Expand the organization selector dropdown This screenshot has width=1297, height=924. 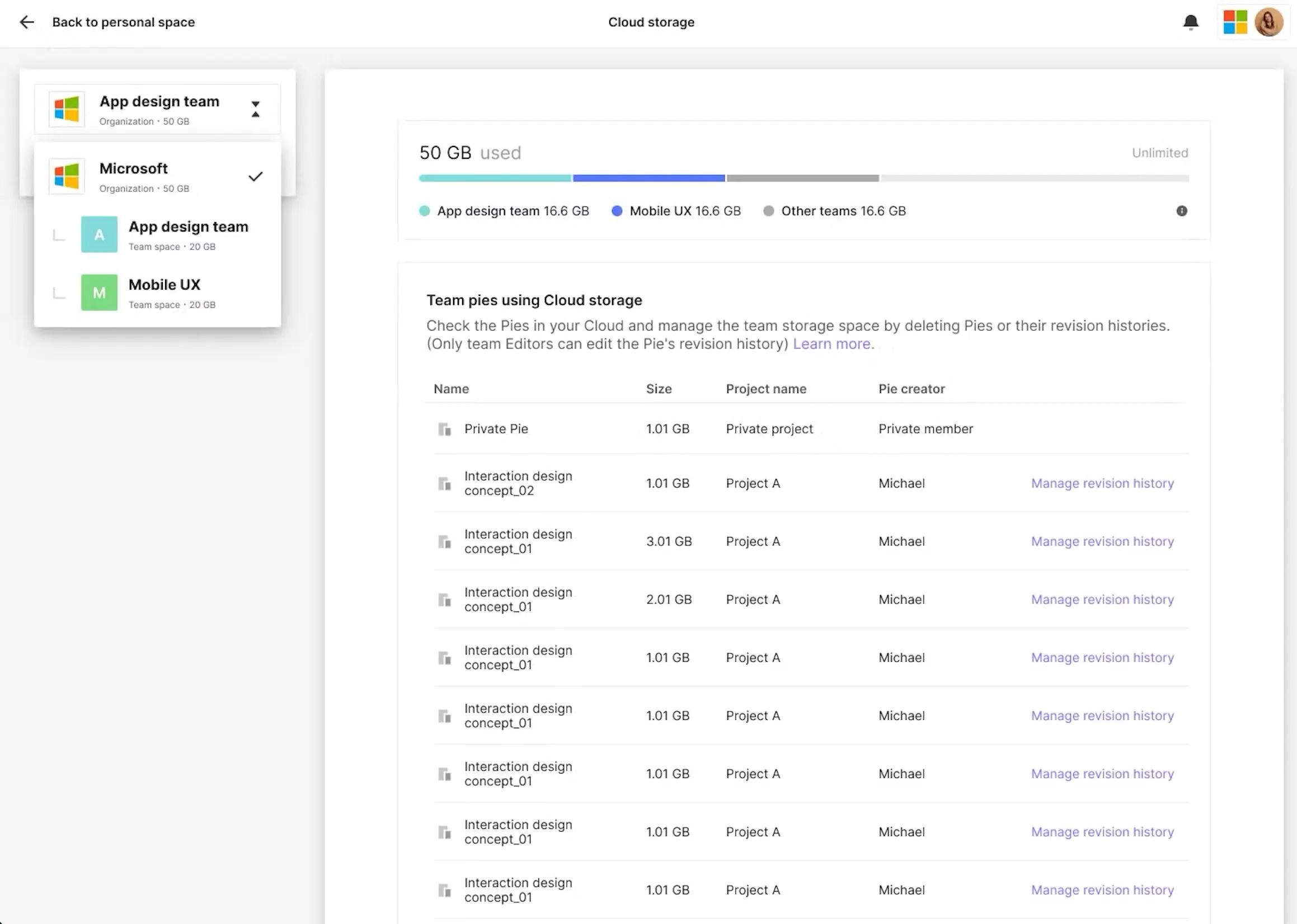[254, 109]
